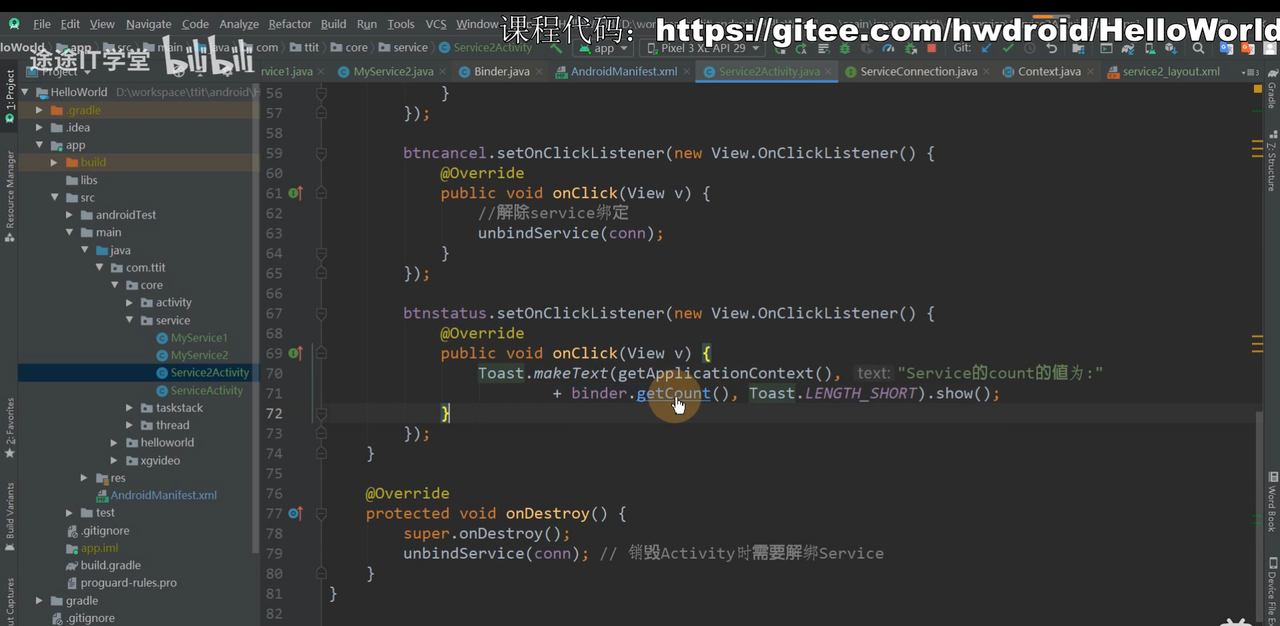Image resolution: width=1280 pixels, height=626 pixels.
Task: Click the Git Update Project arrow icon
Action: [x=986, y=47]
